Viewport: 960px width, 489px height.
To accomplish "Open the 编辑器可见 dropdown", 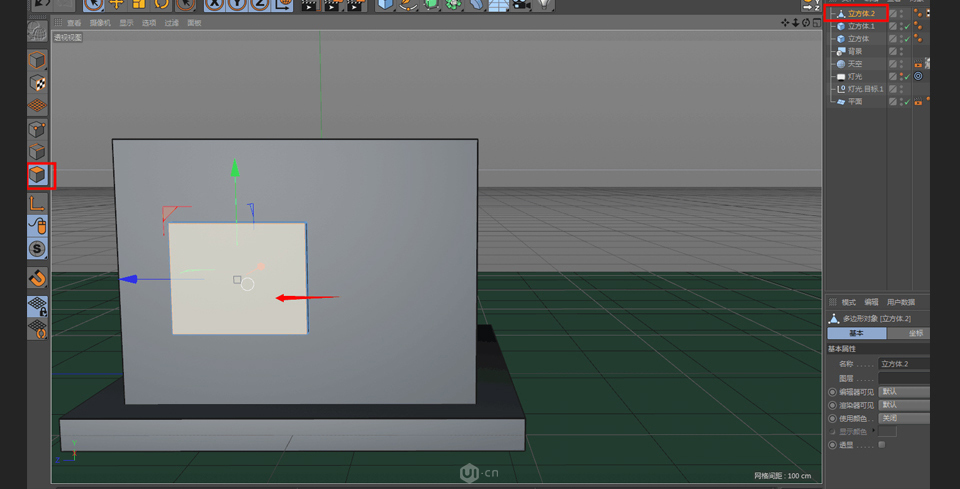I will pos(903,392).
